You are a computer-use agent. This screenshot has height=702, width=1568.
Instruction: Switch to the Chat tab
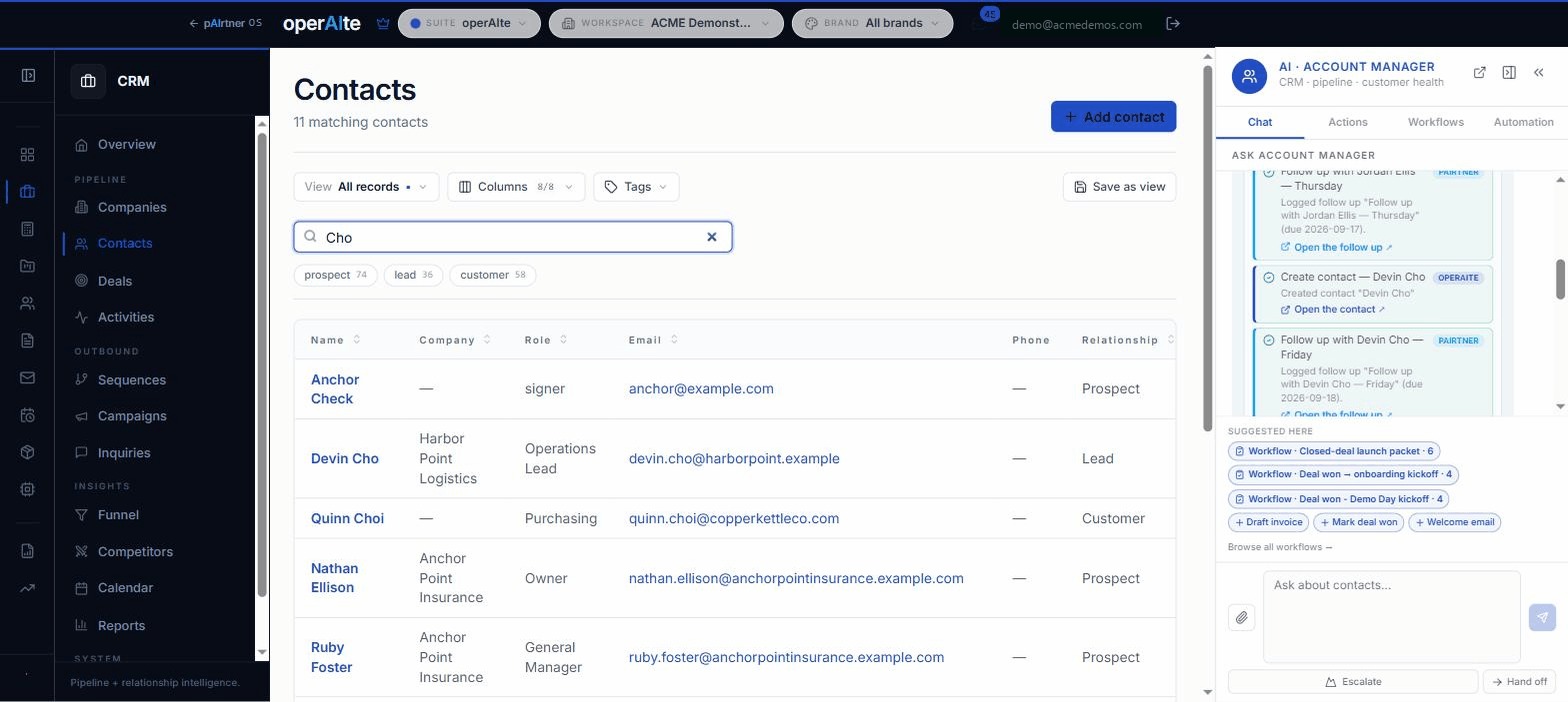tap(1260, 122)
